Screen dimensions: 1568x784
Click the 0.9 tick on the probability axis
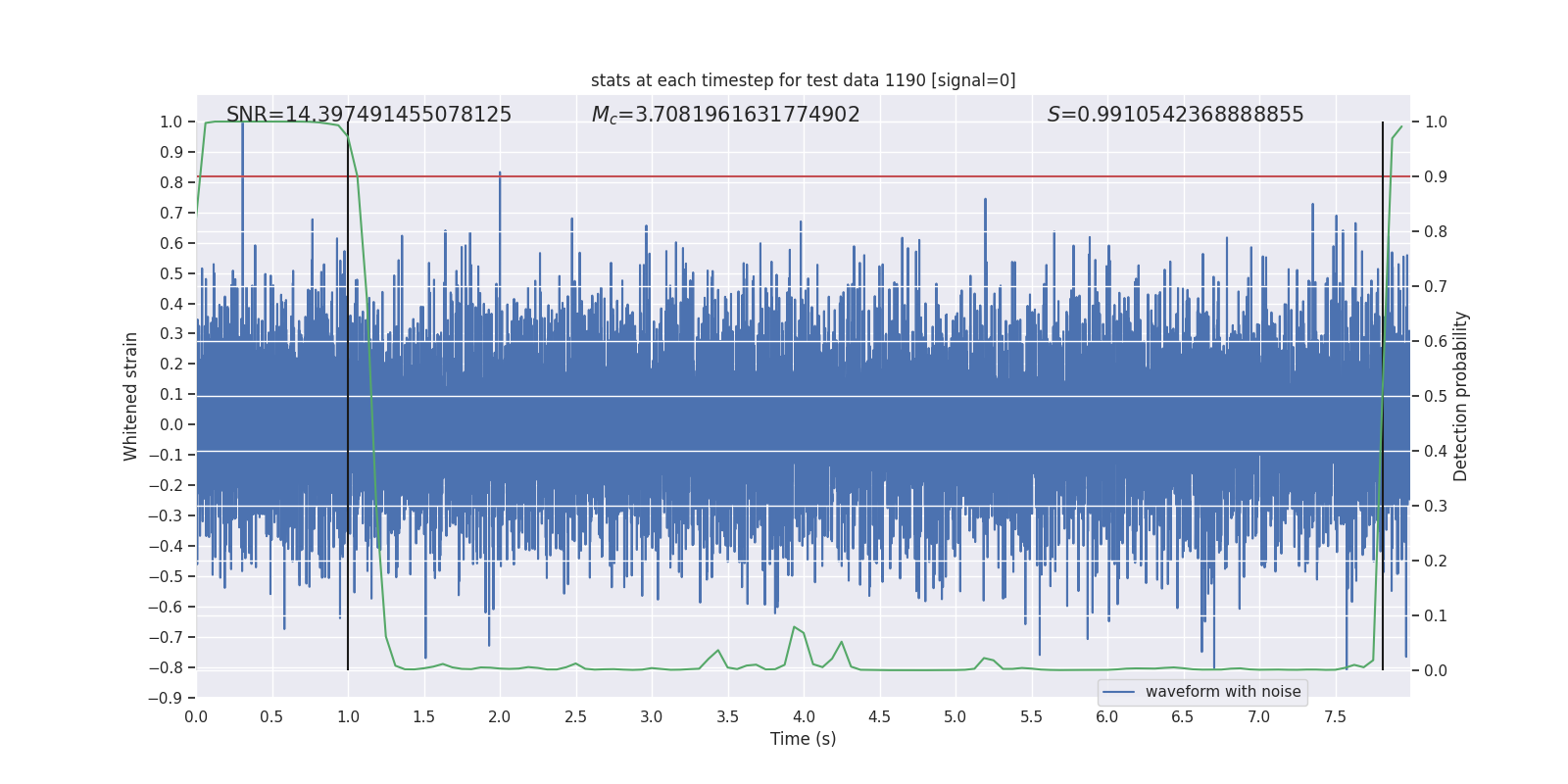1436,176
